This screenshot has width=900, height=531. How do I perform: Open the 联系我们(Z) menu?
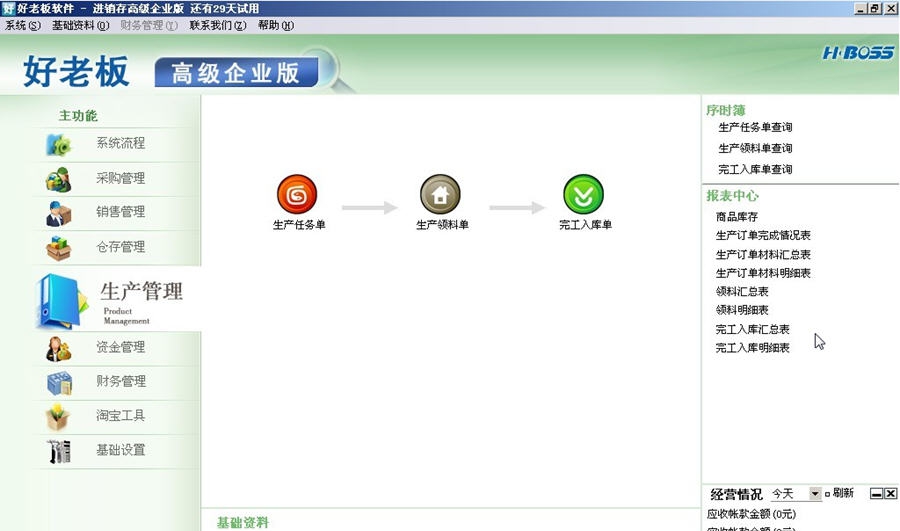click(x=218, y=25)
